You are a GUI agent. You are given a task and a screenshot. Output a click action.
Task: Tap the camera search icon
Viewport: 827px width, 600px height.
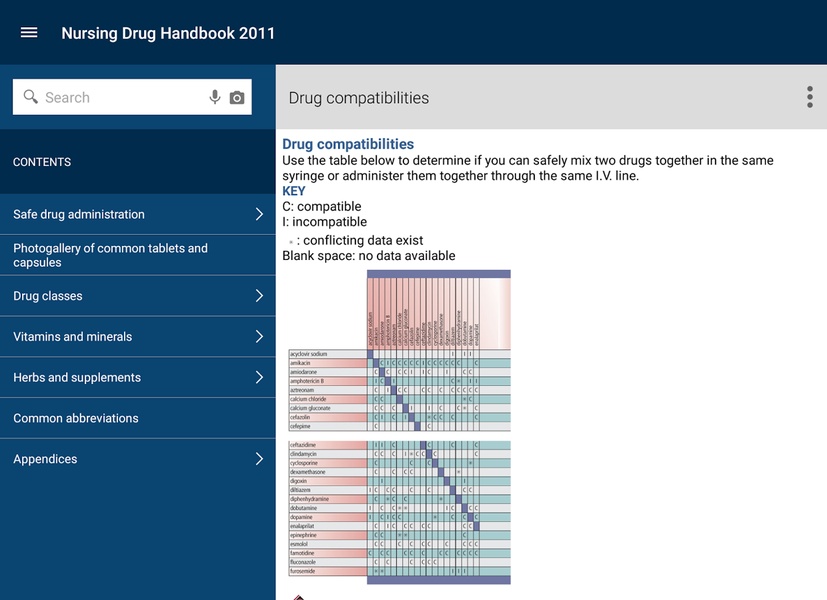[x=237, y=98]
